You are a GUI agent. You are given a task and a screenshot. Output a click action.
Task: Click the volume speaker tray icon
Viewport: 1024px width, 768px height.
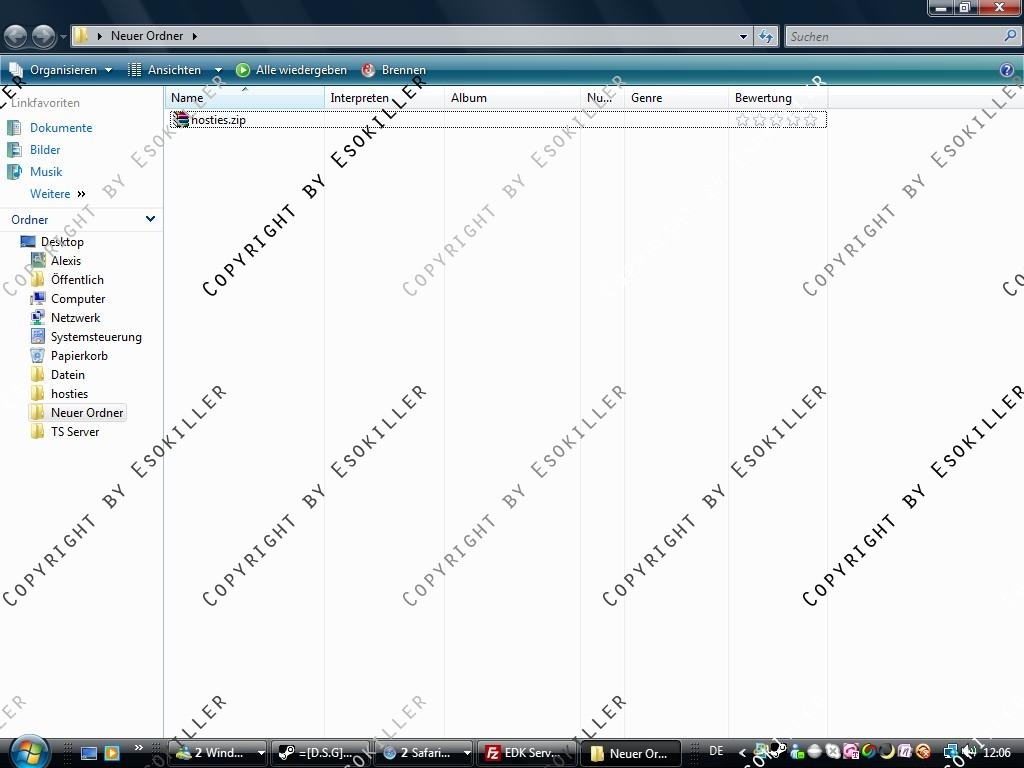pyautogui.click(x=968, y=752)
